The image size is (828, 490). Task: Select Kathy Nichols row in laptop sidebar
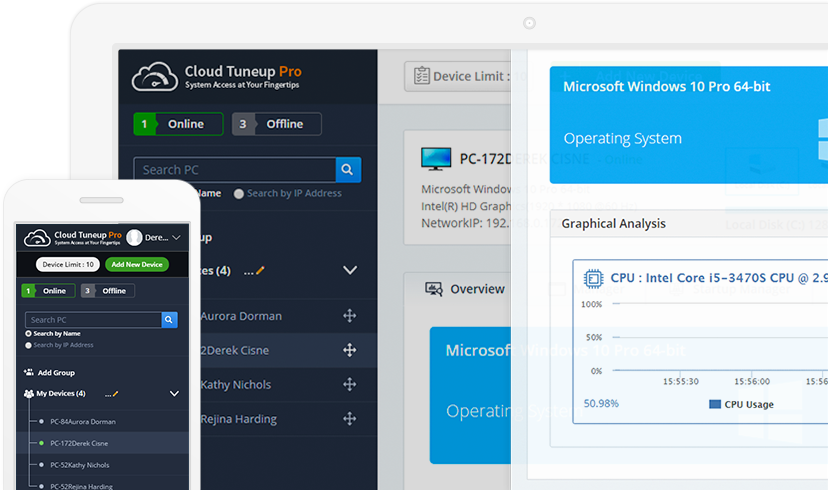[x=289, y=384]
